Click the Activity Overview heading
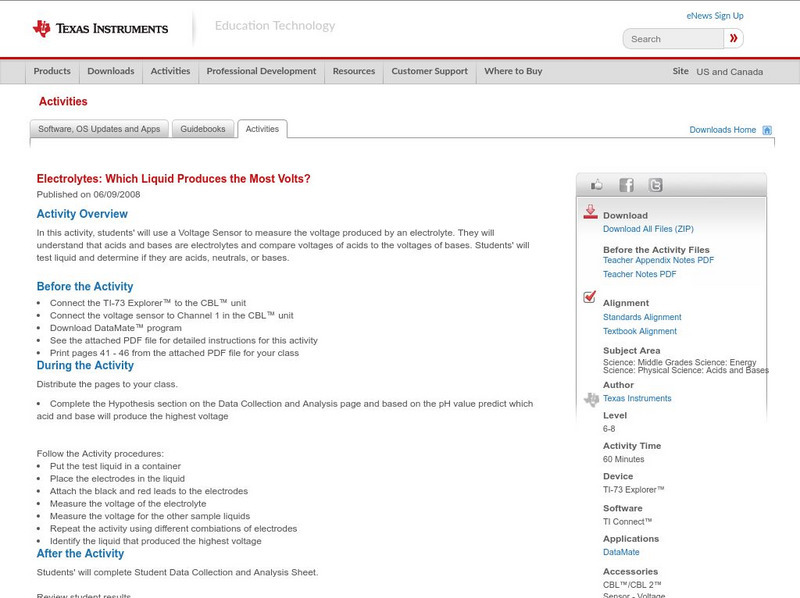This screenshot has height=598, width=800. pyautogui.click(x=82, y=214)
